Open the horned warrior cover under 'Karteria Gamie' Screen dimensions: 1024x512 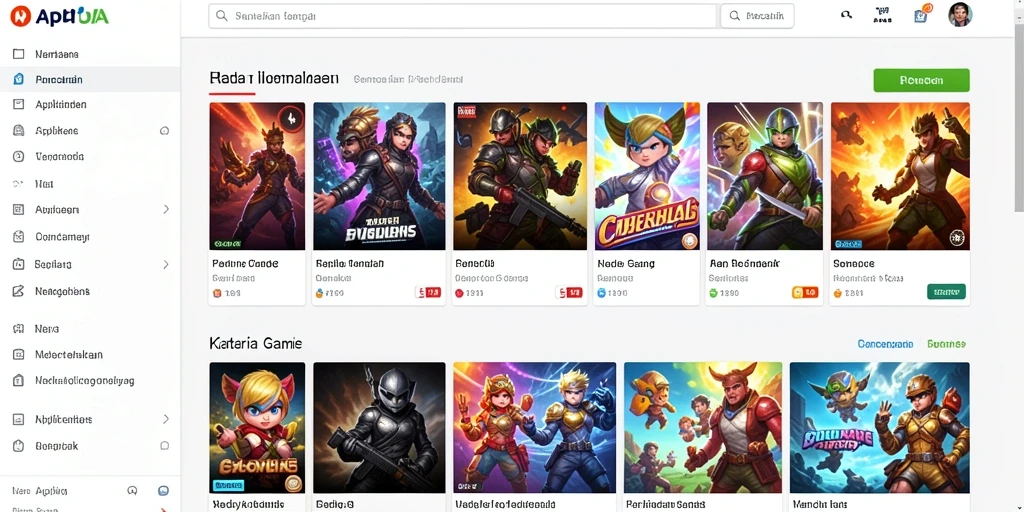point(703,428)
